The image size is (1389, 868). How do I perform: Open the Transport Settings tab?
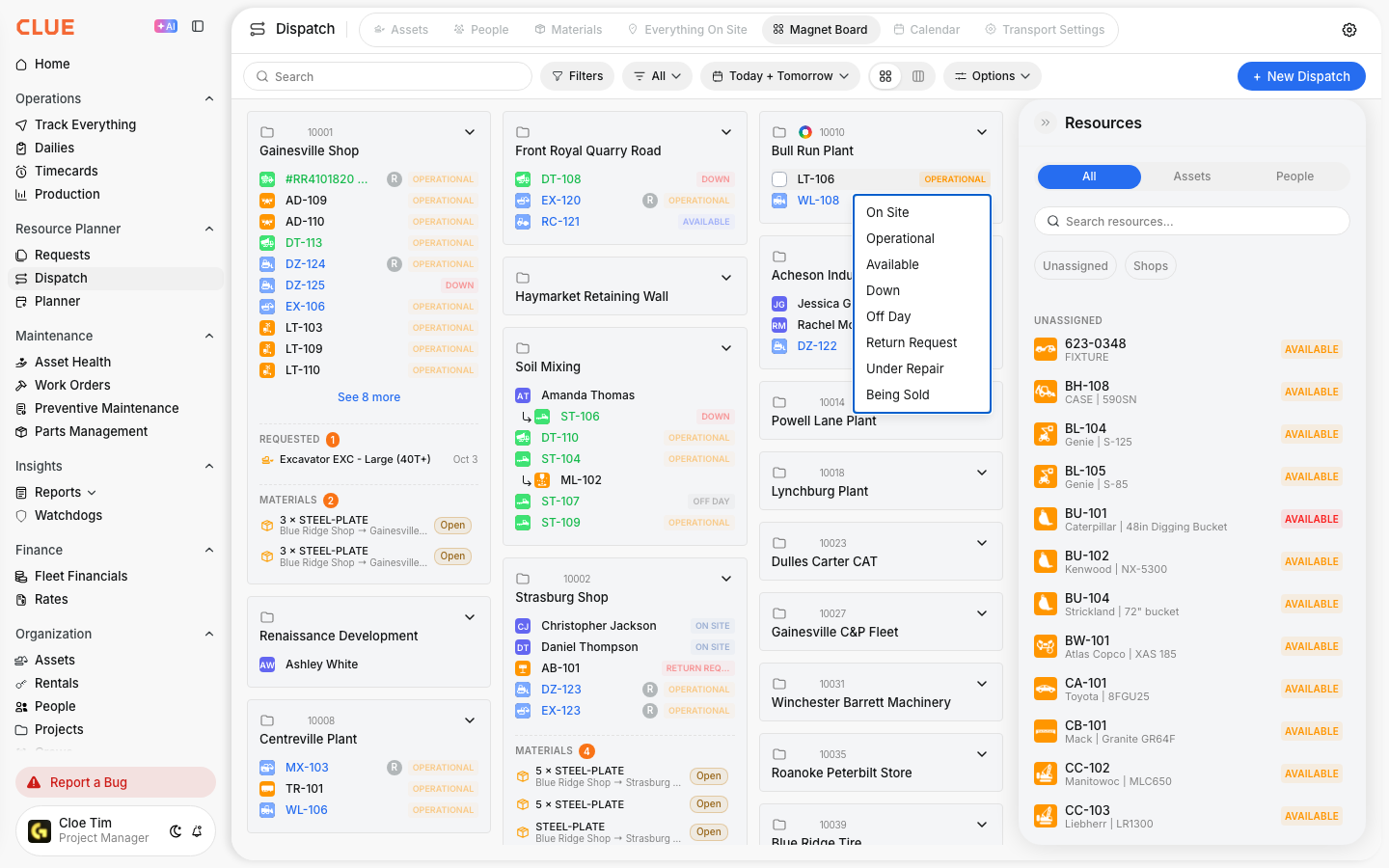pyautogui.click(x=1045, y=30)
